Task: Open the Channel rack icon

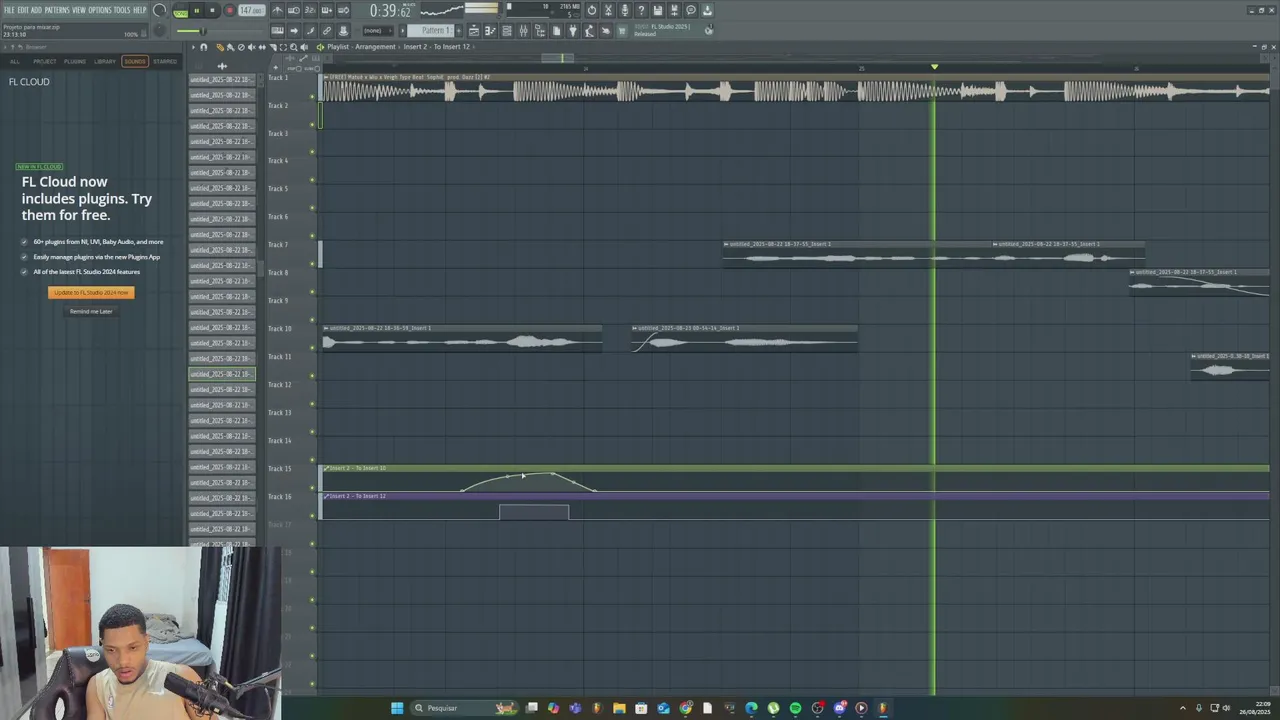Action: (x=507, y=30)
